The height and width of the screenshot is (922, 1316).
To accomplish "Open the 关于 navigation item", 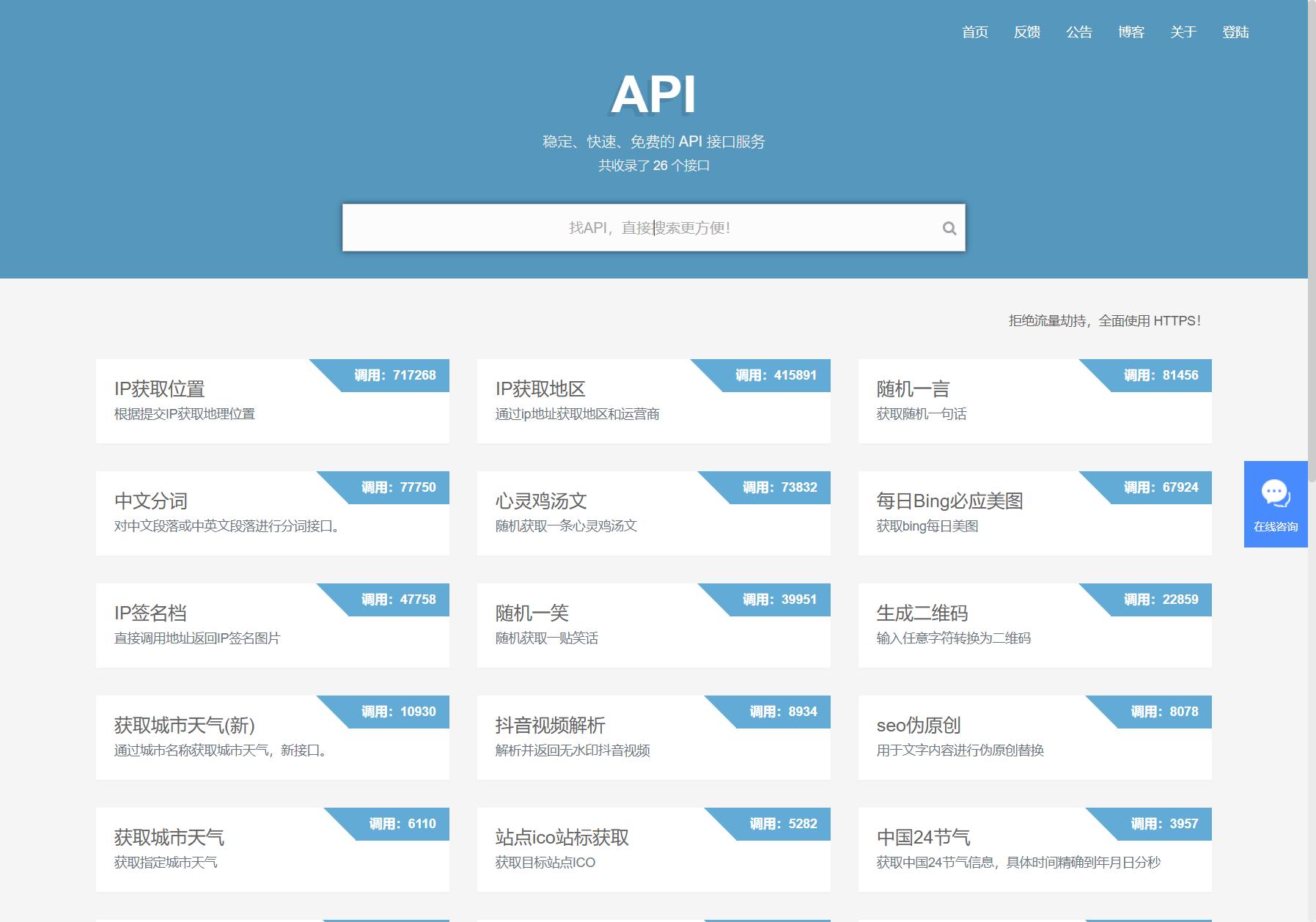I will click(1183, 32).
